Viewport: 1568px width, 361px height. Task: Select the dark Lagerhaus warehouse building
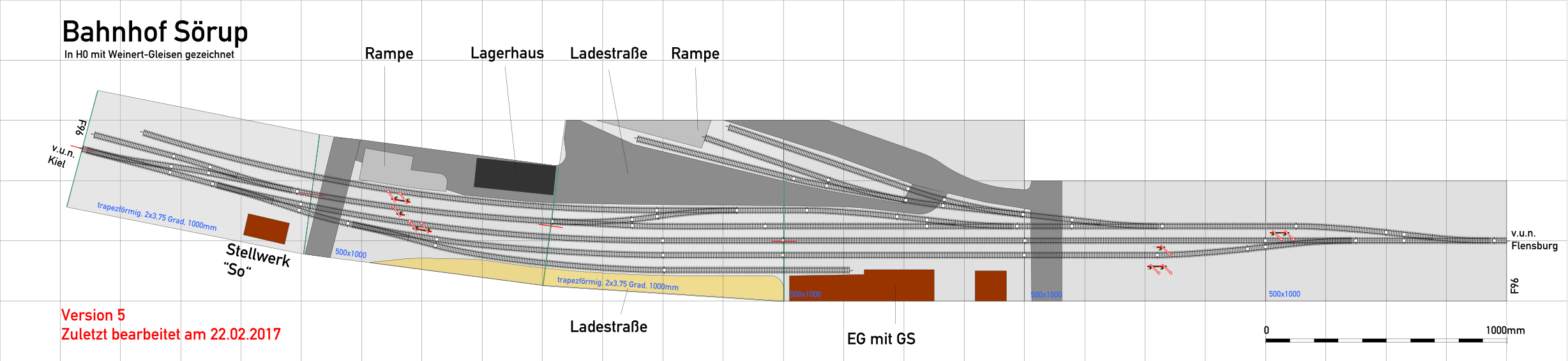515,176
